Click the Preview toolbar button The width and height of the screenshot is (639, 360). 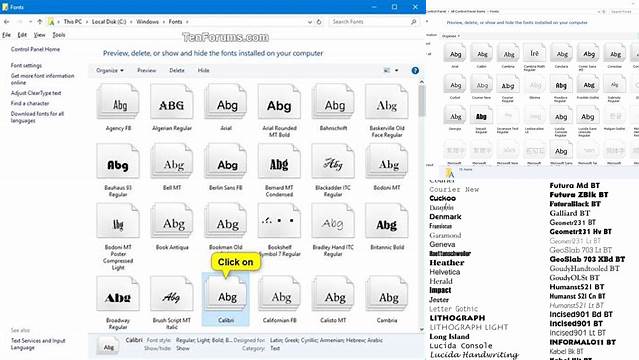146,71
